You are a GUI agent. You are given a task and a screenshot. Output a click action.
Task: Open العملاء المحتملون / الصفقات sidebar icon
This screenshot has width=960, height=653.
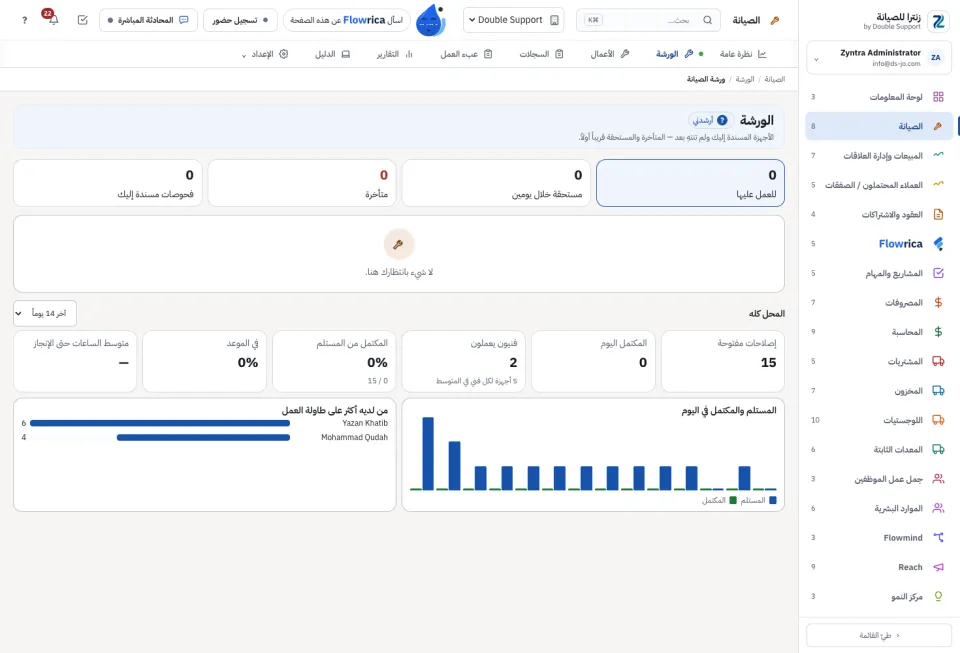click(x=938, y=185)
